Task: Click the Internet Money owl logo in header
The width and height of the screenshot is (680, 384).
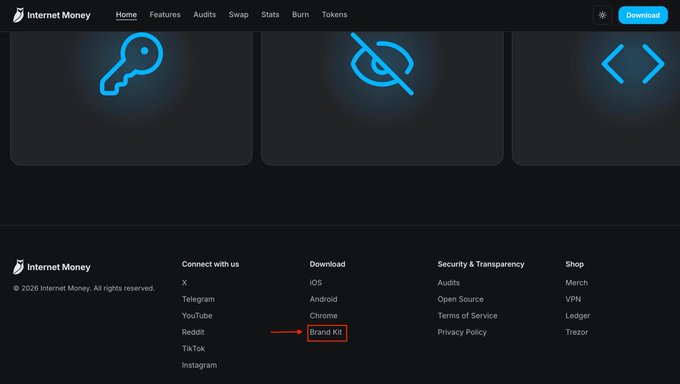Action: click(x=52, y=15)
